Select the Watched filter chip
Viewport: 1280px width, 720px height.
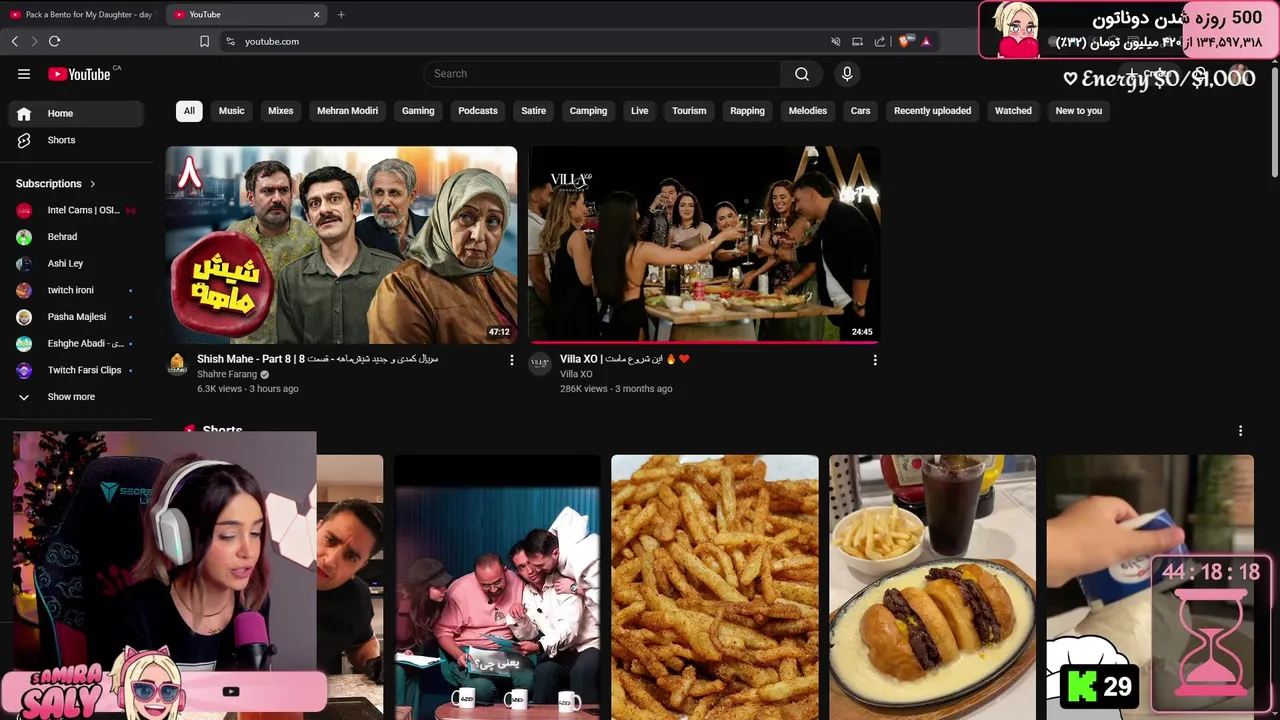1013,111
